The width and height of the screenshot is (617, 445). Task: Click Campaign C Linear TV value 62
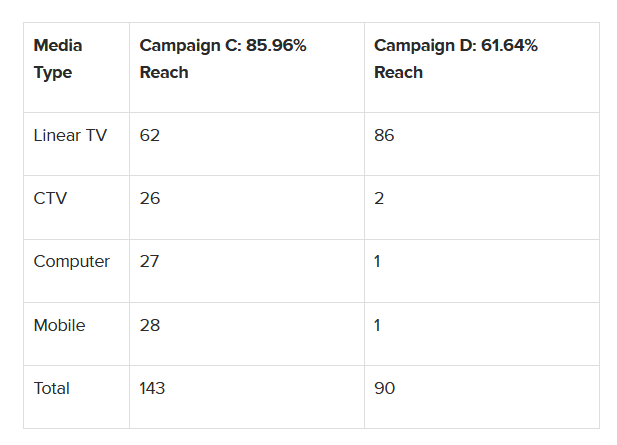tap(150, 135)
